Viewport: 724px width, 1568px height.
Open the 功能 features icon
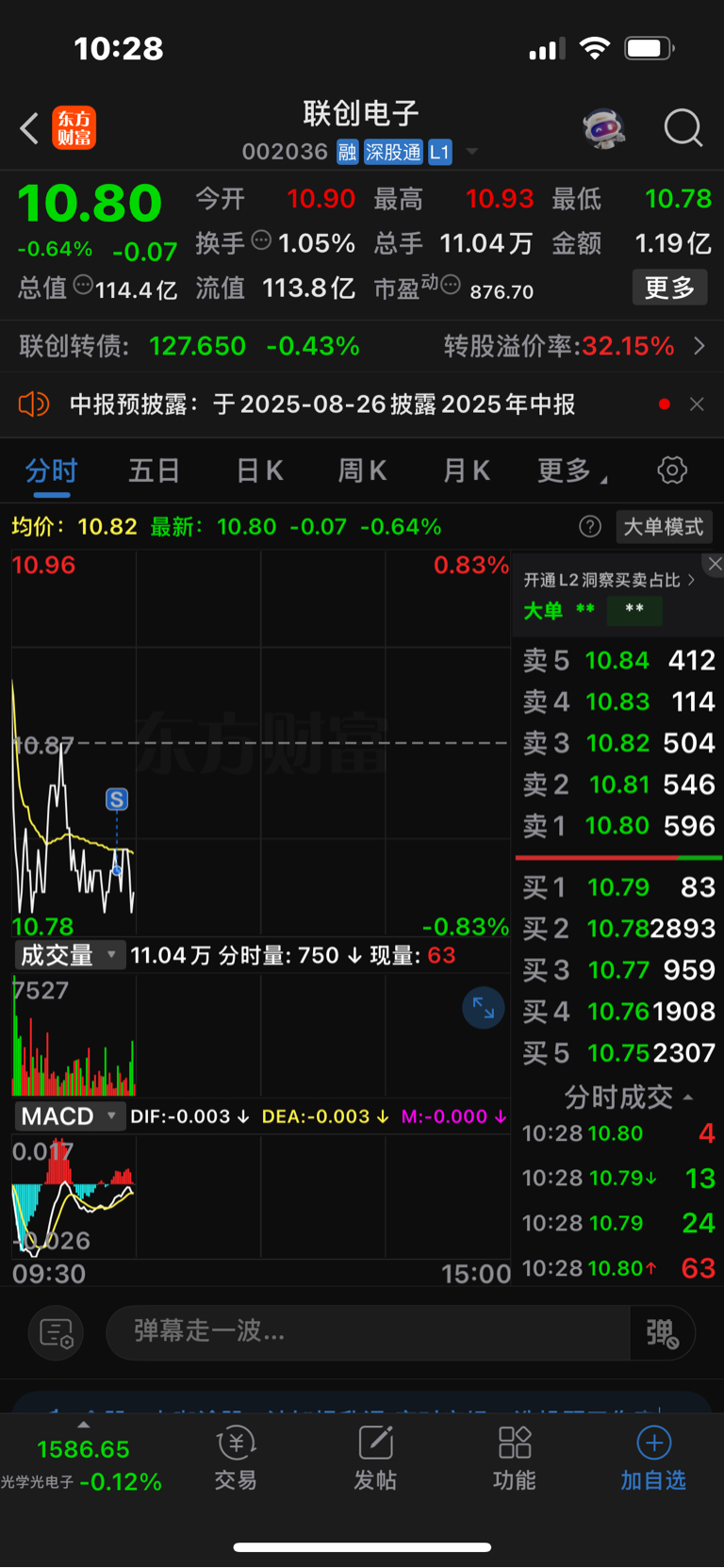(515, 1459)
